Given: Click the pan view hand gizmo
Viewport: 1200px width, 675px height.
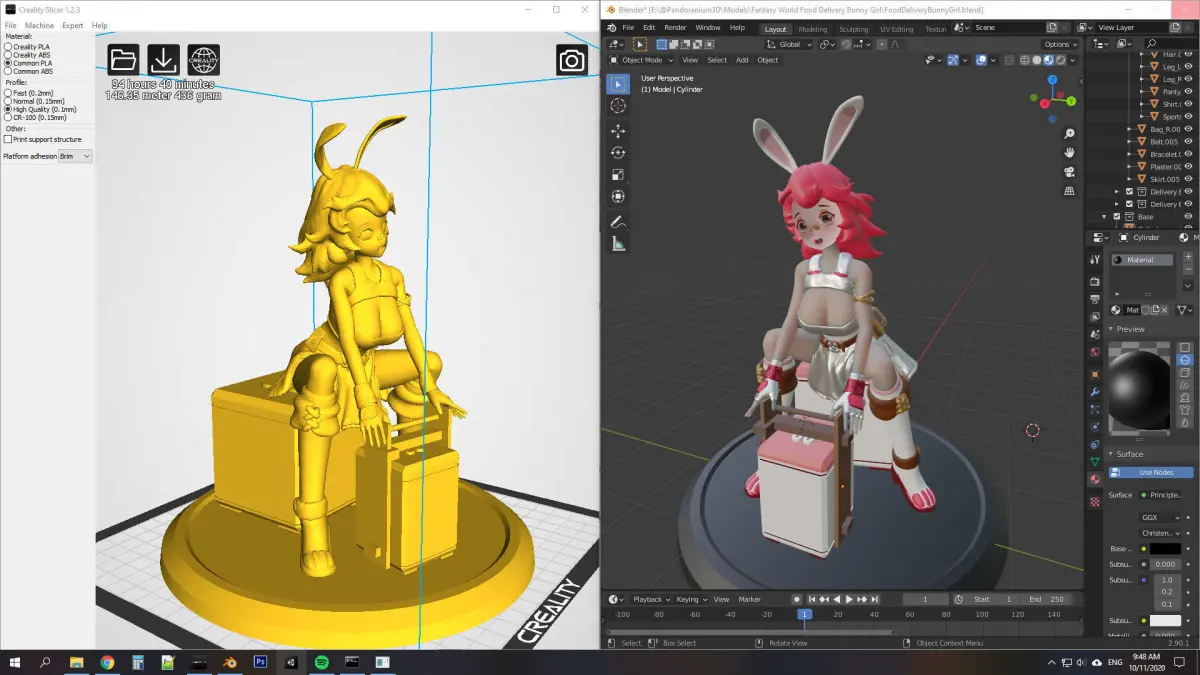Looking at the screenshot, I should pyautogui.click(x=1069, y=153).
